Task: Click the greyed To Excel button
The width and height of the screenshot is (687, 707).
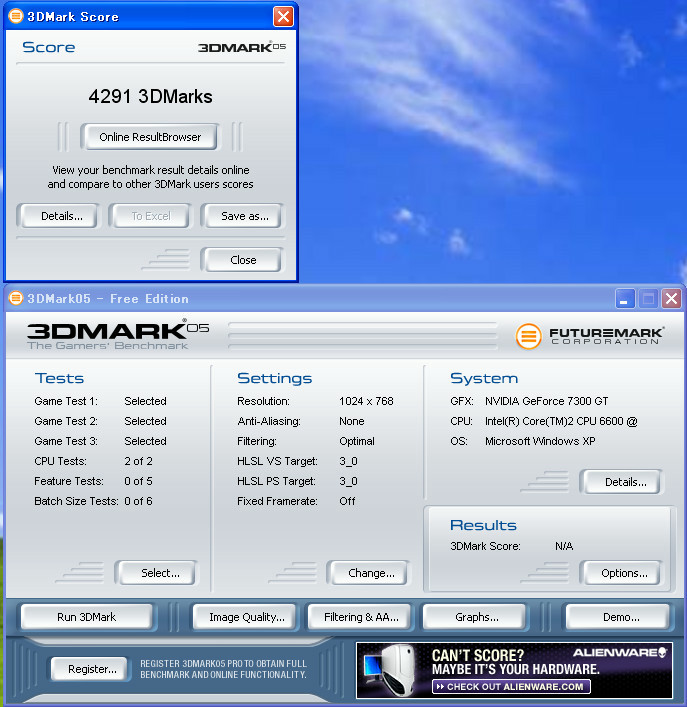Action: (151, 216)
